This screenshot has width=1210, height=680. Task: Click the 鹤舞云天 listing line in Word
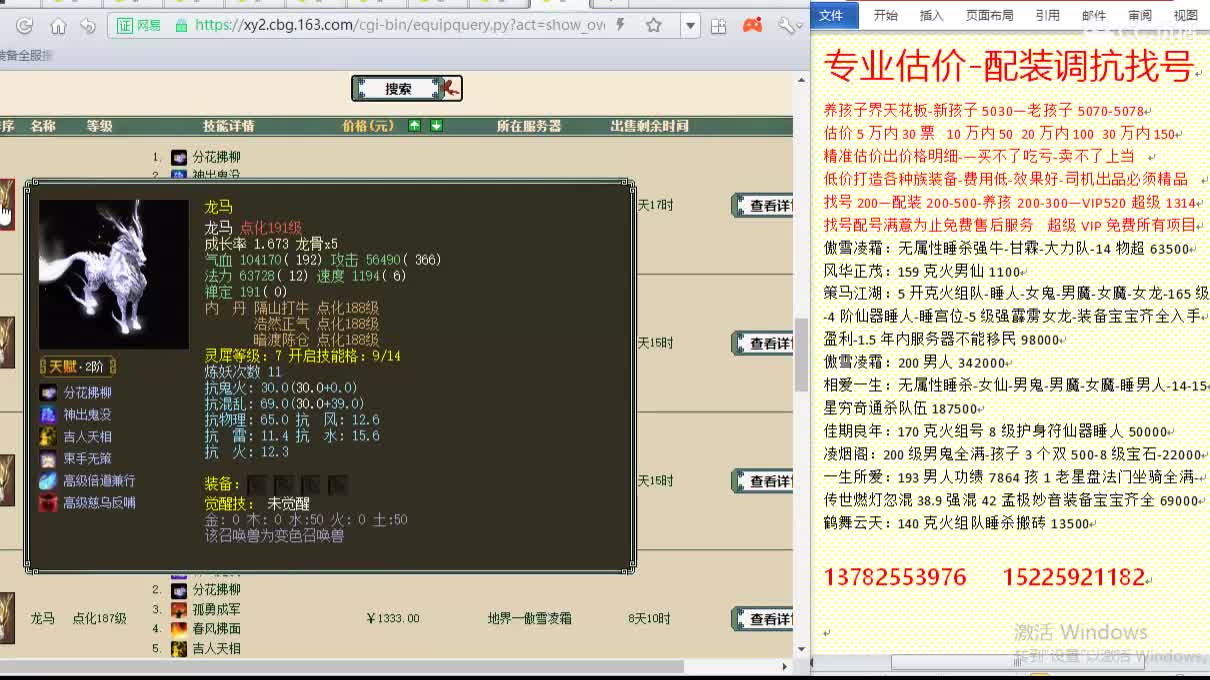(957, 523)
